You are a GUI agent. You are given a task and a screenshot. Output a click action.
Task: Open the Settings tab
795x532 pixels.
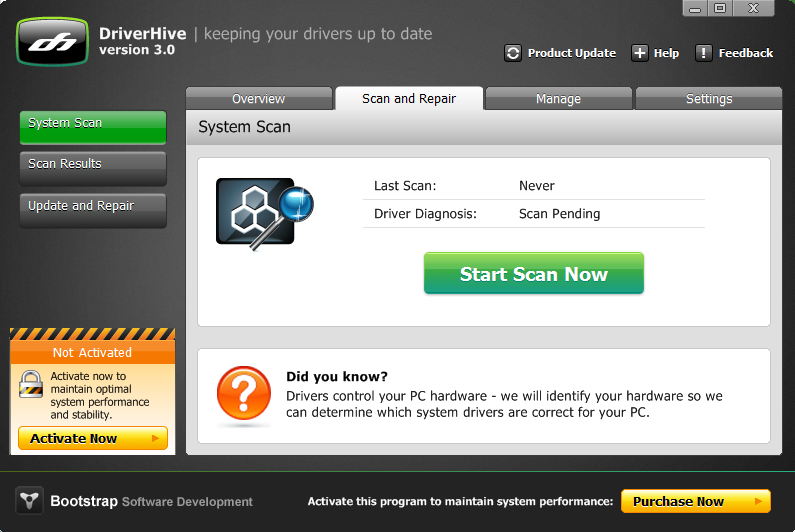click(708, 99)
